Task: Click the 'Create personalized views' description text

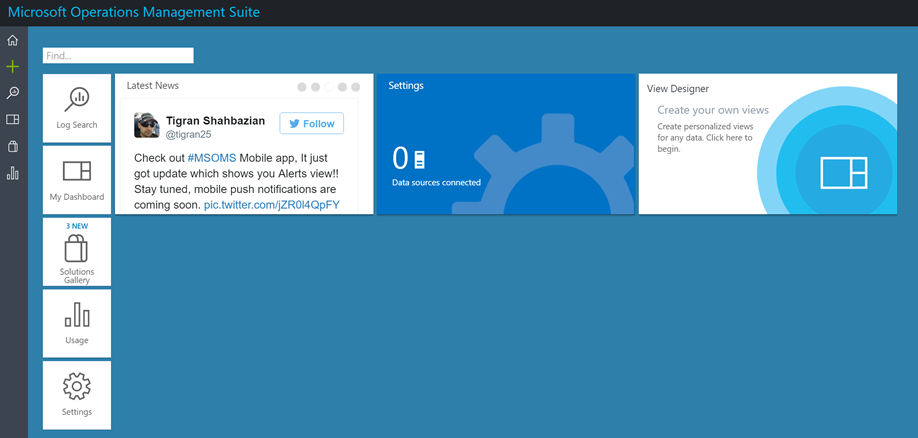Action: (x=705, y=138)
